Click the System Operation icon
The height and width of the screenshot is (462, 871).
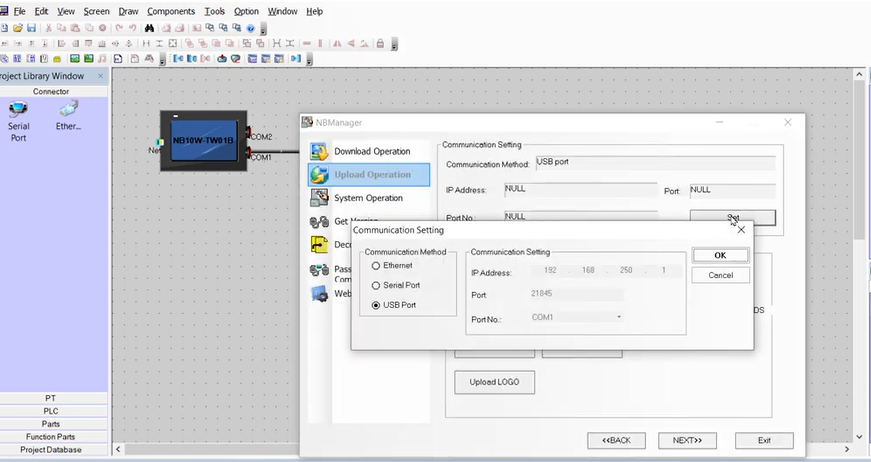[319, 198]
